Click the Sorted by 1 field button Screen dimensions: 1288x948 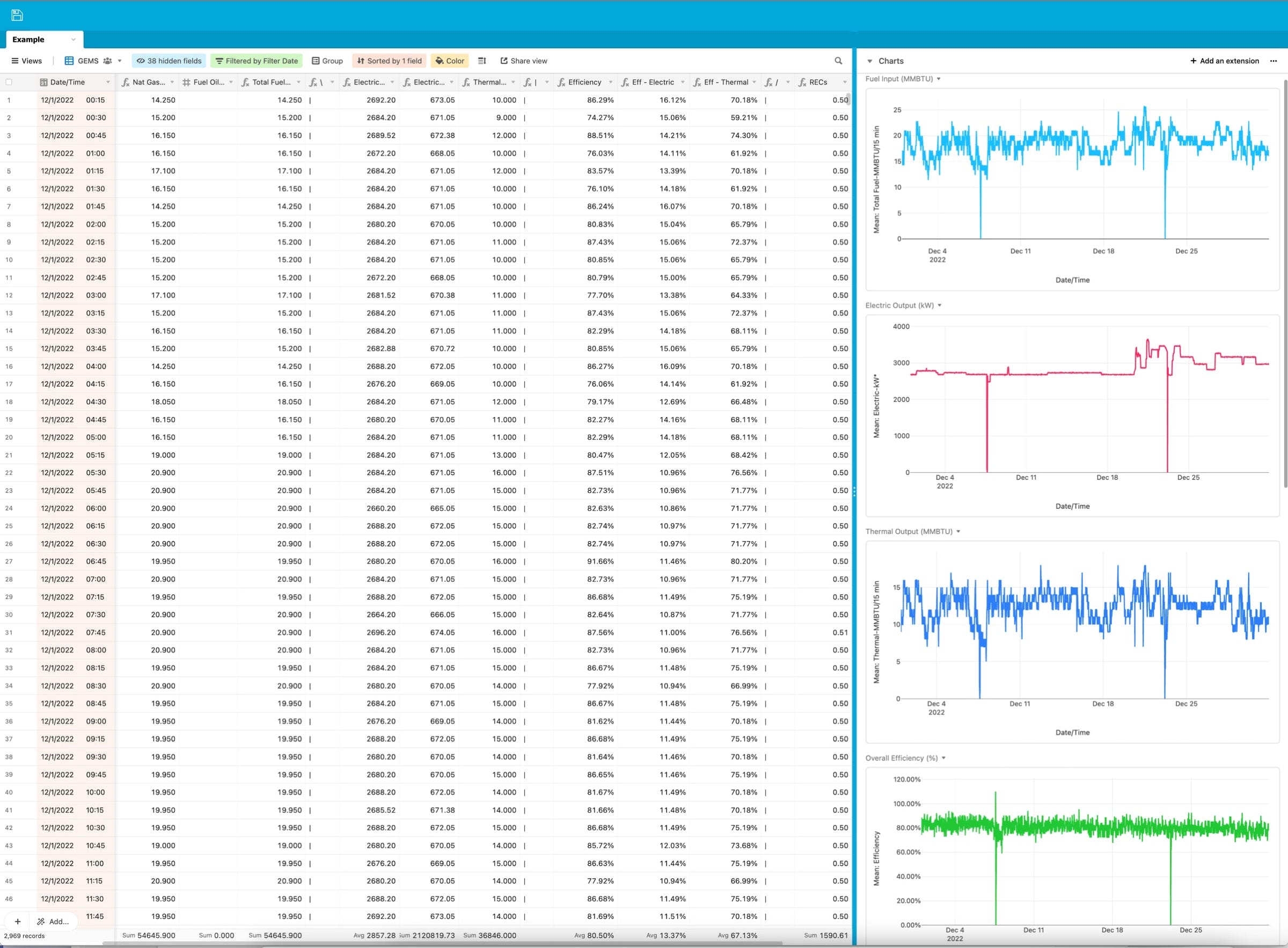tap(389, 61)
